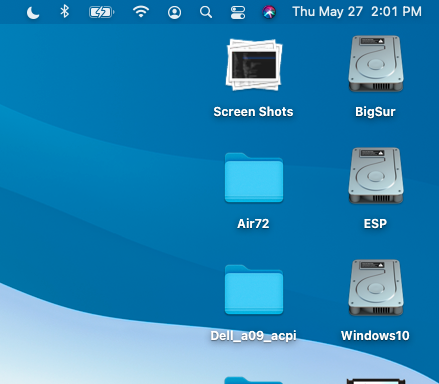
Task: Select the BigSur drive icon
Action: (x=376, y=64)
